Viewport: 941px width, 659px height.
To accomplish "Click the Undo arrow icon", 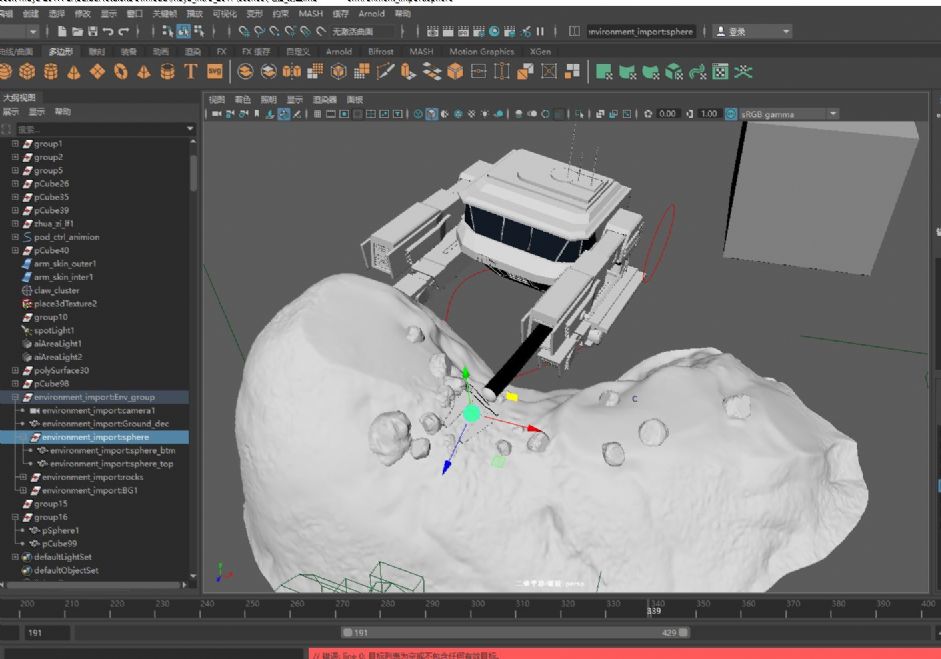I will (108, 31).
